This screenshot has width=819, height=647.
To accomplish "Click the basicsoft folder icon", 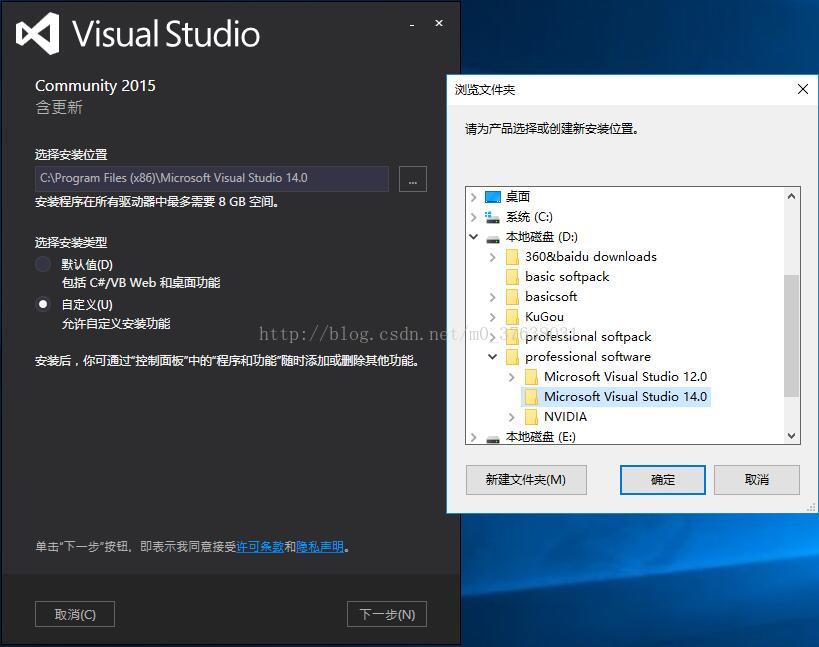I will point(512,297).
